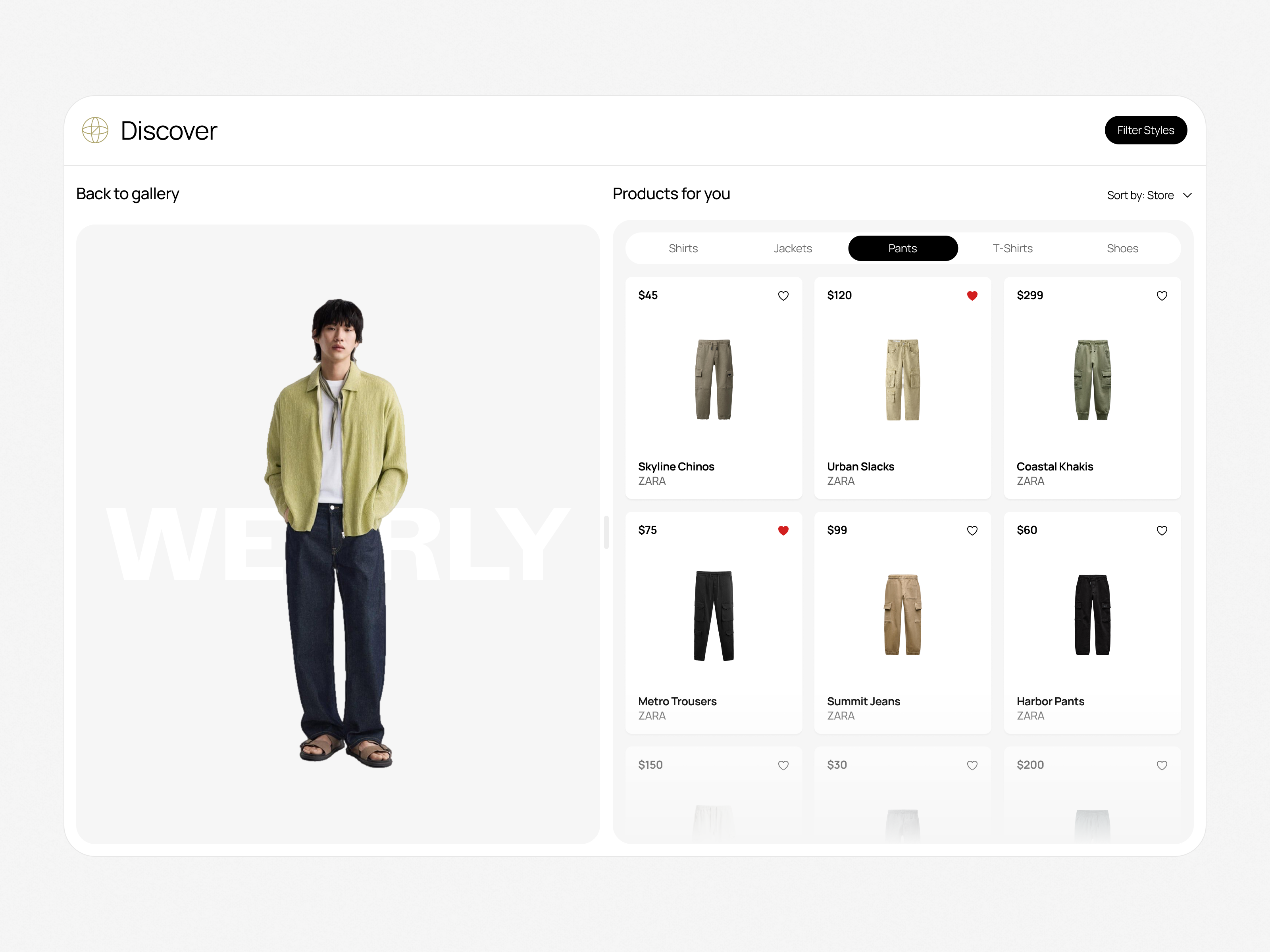This screenshot has width=1270, height=952.
Task: Click the panel divider drag handle
Action: [x=606, y=532]
